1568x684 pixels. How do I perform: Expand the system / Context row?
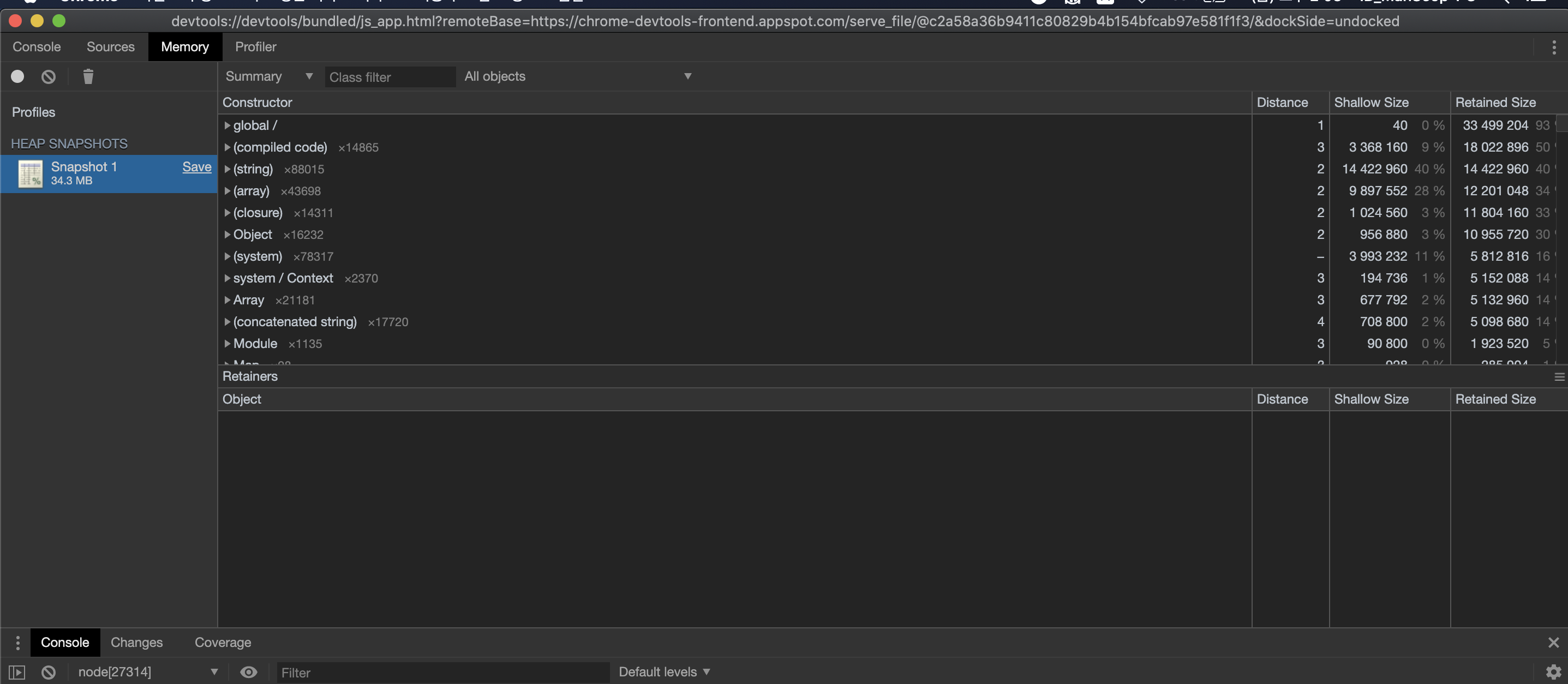pyautogui.click(x=227, y=278)
